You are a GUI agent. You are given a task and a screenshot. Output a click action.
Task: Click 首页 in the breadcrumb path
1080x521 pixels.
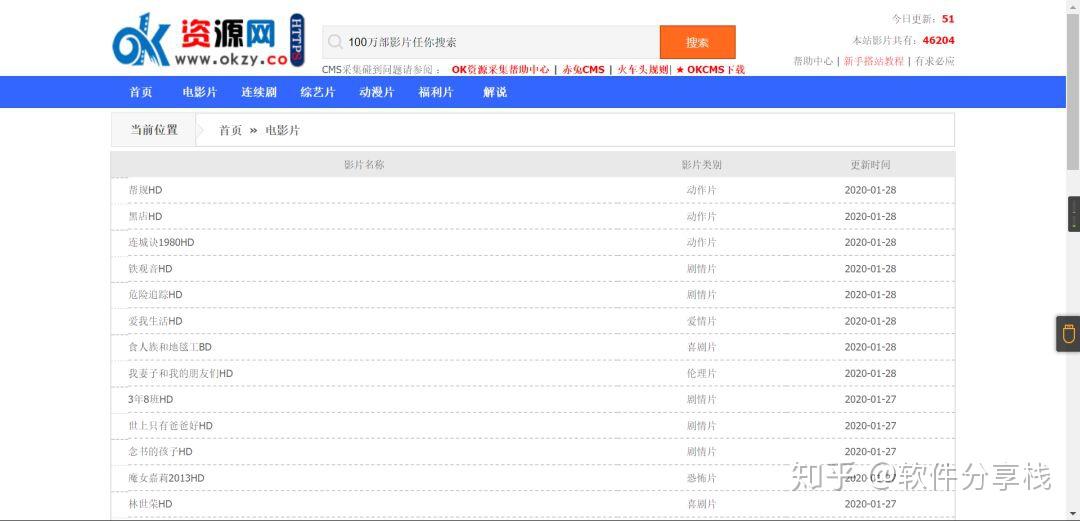click(x=230, y=130)
